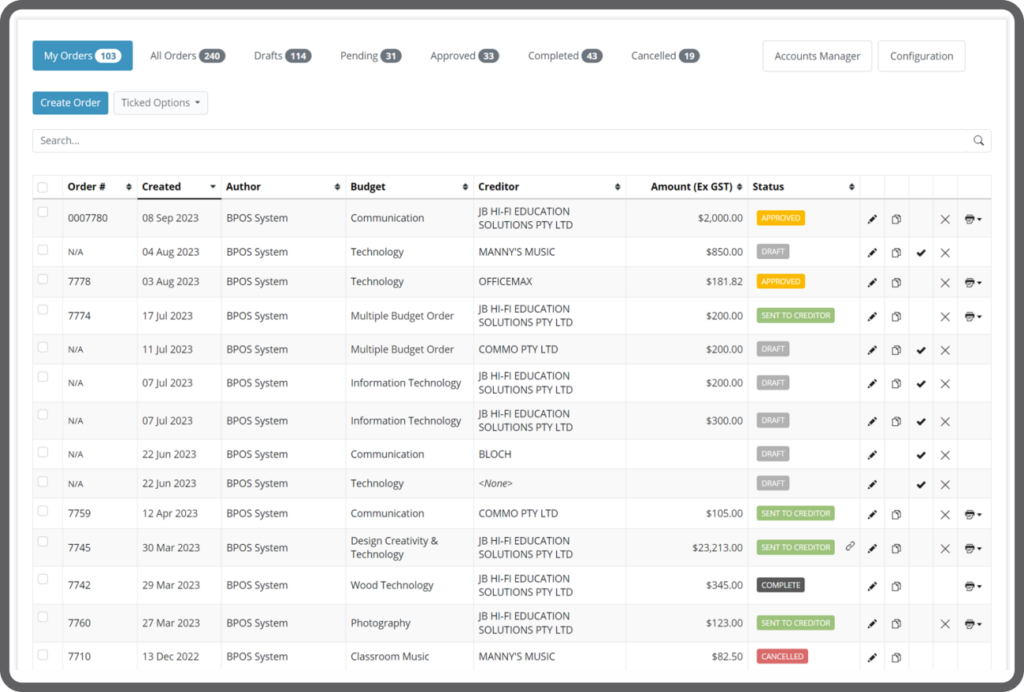Check the box for order 7742

coord(42,579)
